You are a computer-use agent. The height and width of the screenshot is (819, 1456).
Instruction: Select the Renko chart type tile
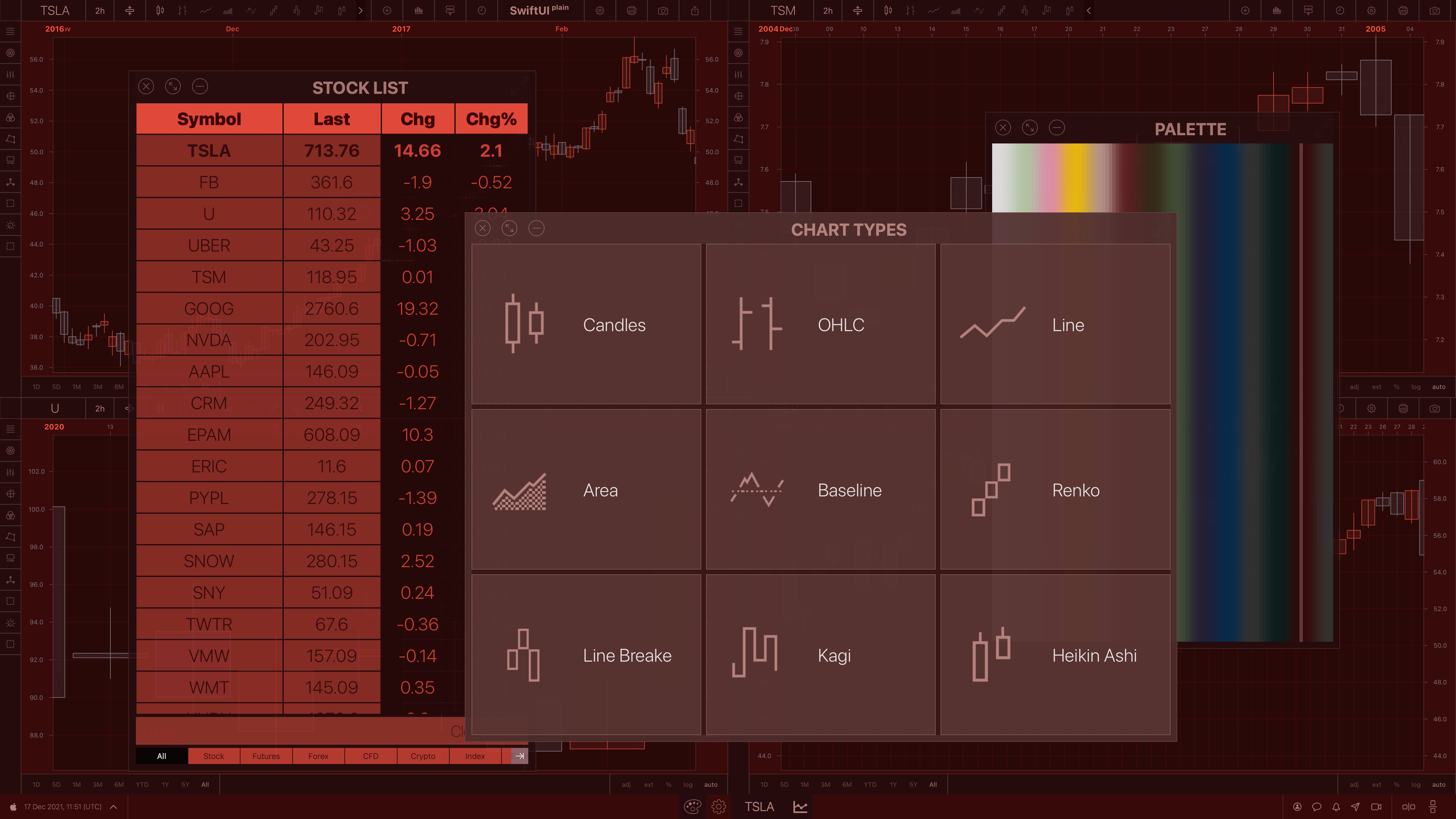coord(1055,489)
